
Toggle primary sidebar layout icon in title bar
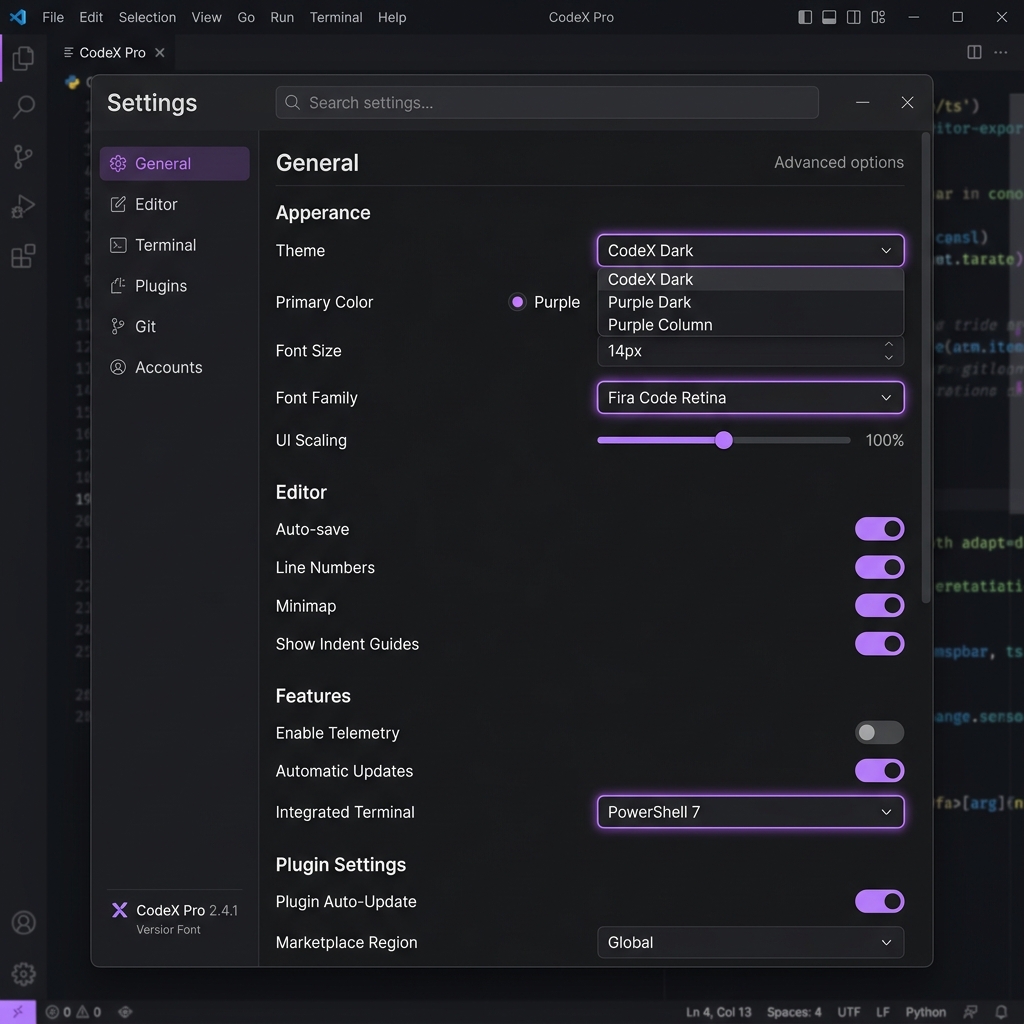tap(805, 17)
